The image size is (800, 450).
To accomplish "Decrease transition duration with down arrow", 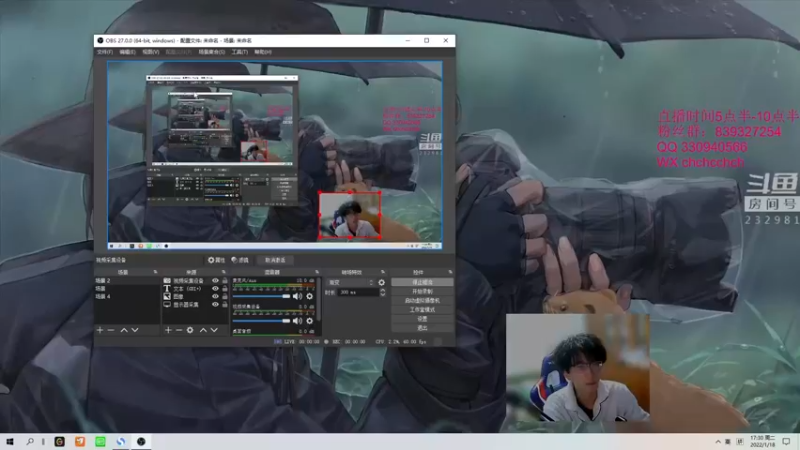I will [x=383, y=294].
